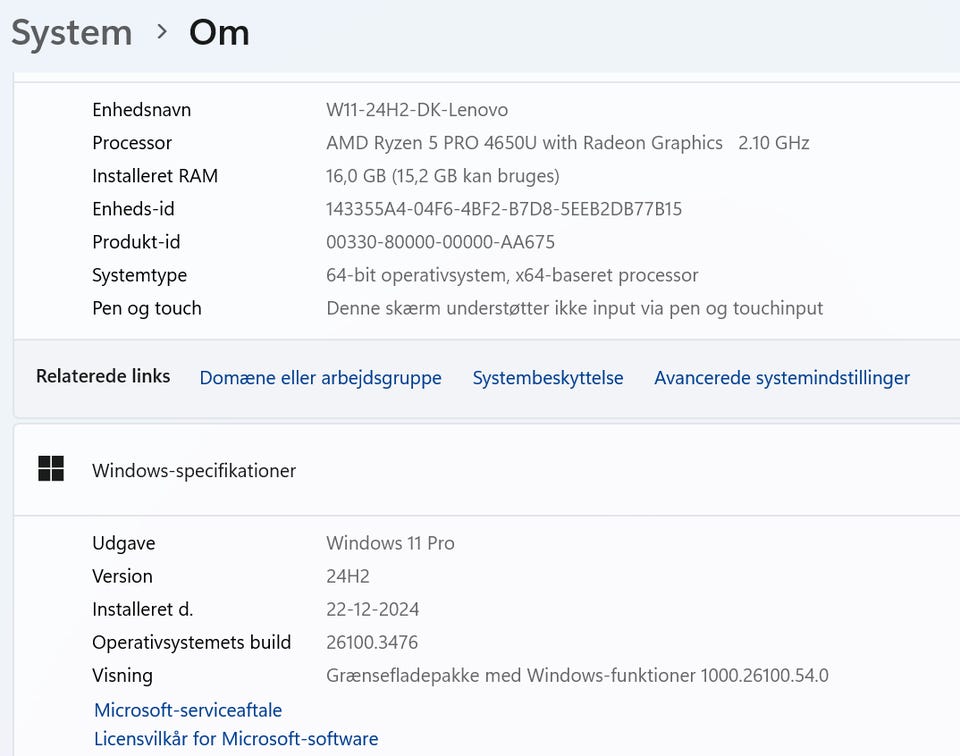Click the Enheds-id value string

504,209
